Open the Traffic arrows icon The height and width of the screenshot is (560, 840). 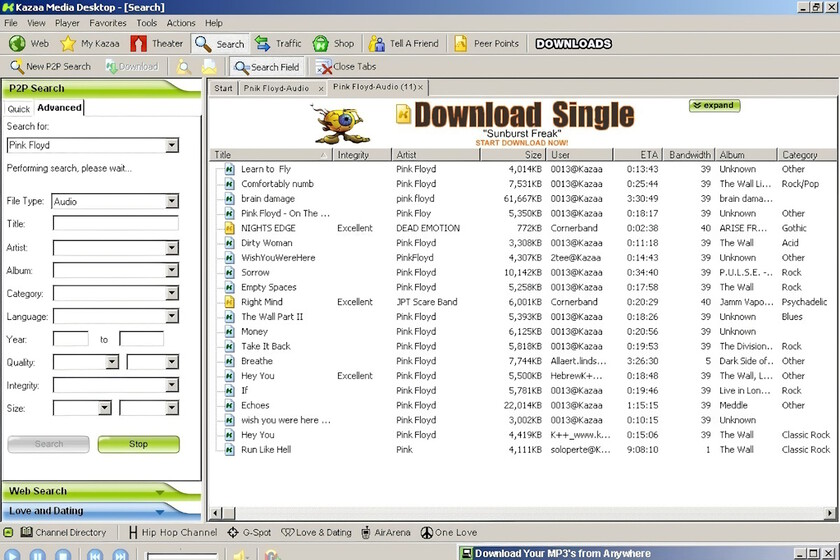pos(263,44)
